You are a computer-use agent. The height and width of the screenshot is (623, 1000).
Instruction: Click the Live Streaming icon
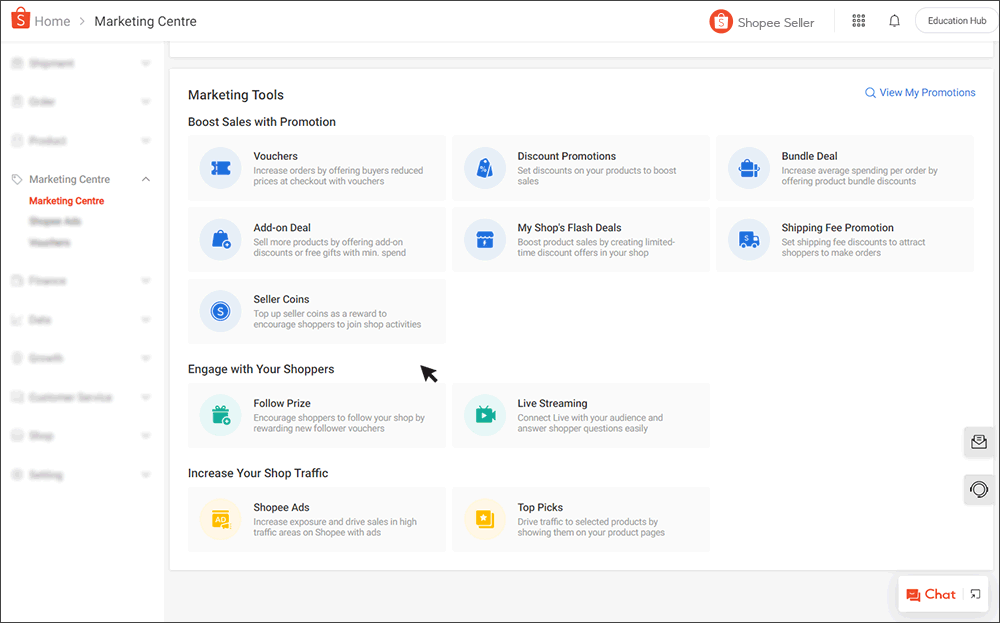[485, 415]
